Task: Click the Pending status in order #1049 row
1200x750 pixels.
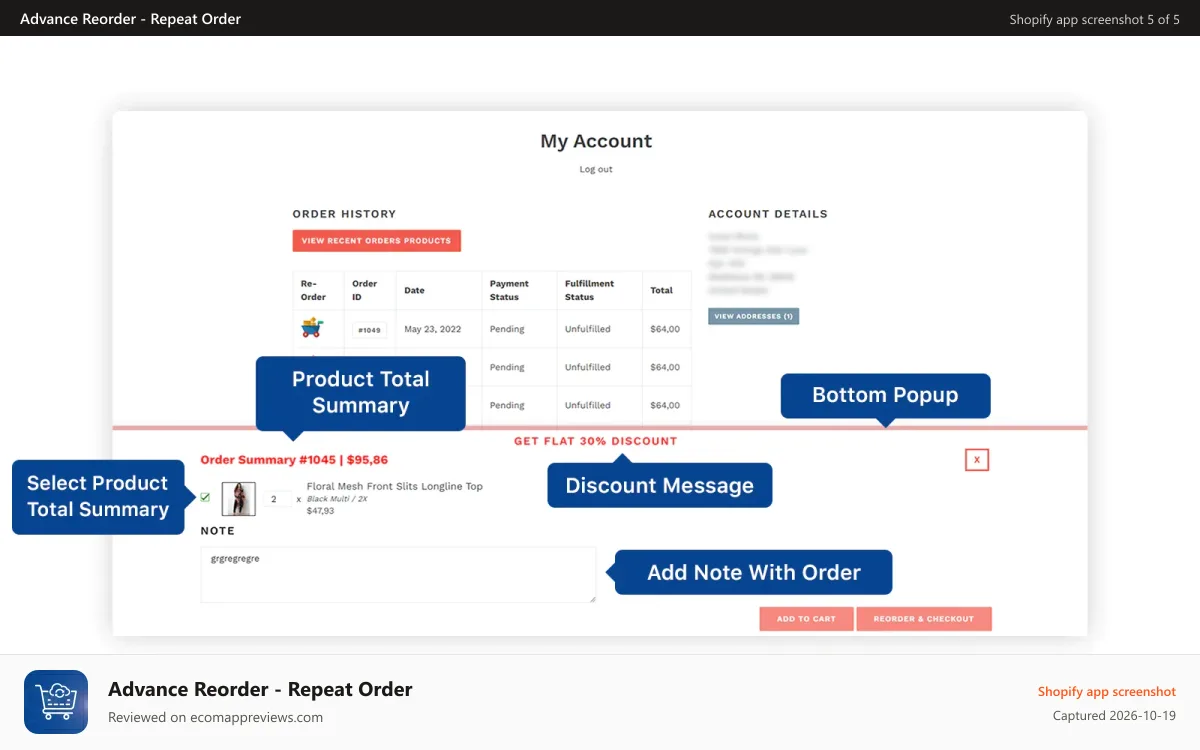Action: click(507, 329)
